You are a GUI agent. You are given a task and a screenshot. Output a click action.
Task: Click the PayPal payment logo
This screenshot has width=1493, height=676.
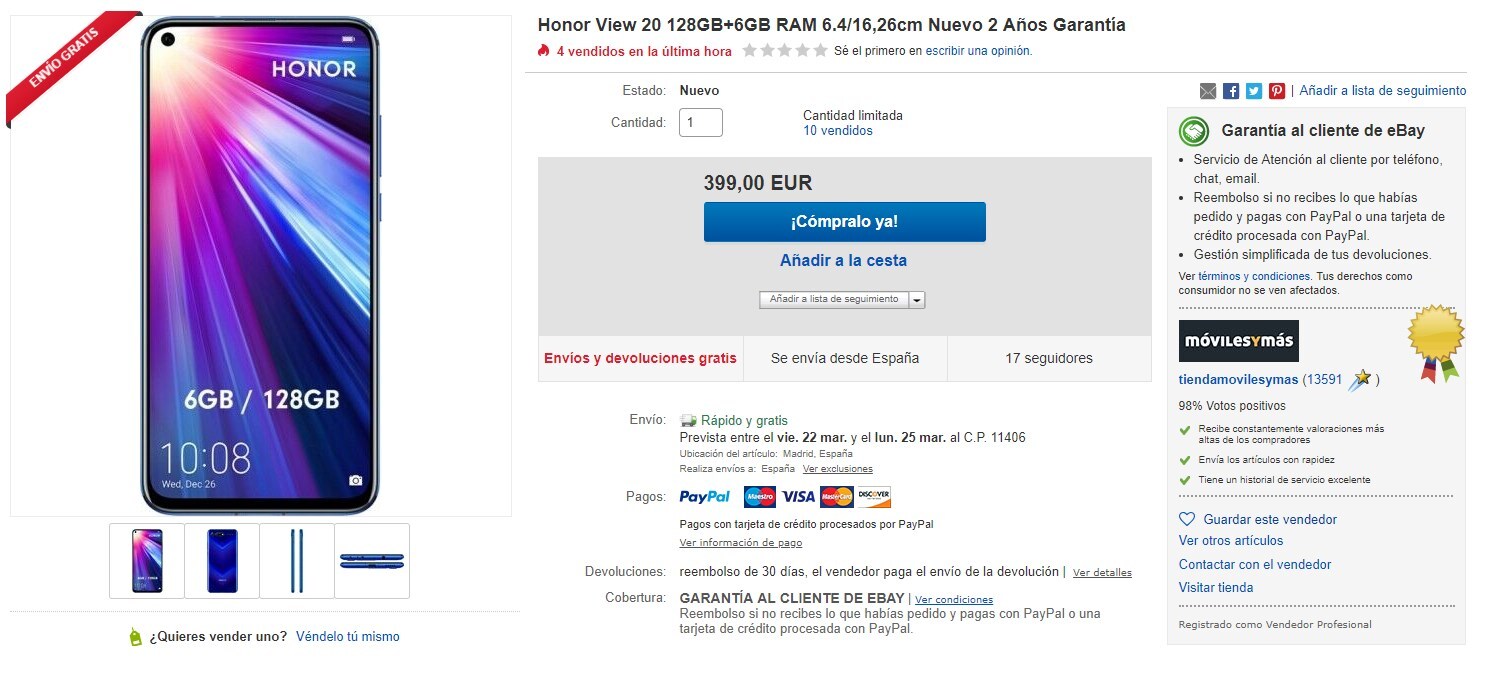click(x=704, y=497)
